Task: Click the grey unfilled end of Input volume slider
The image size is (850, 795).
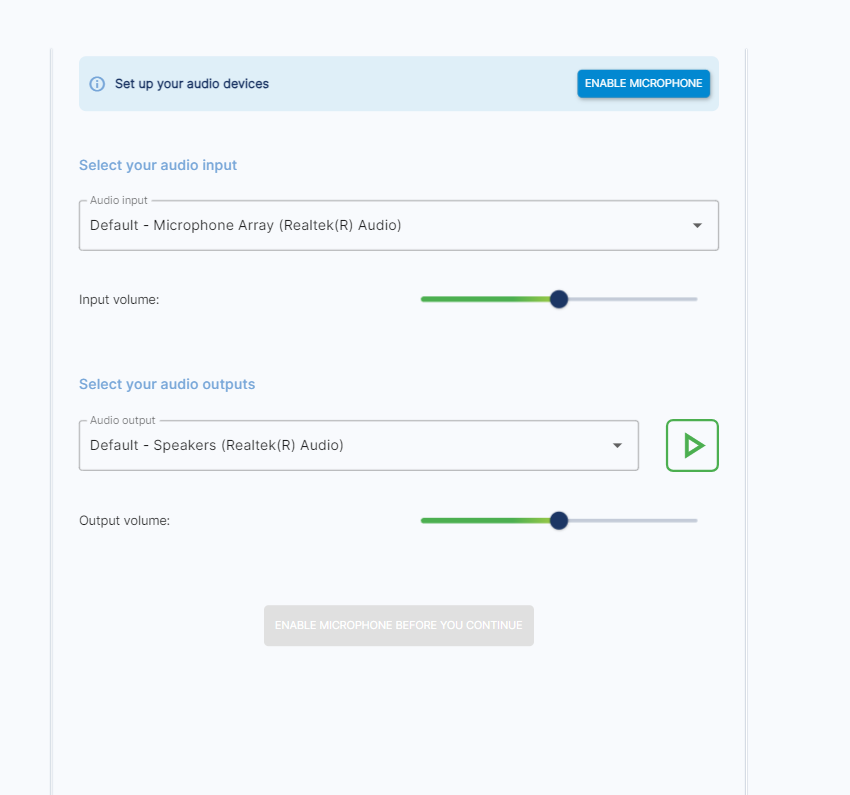Action: click(640, 299)
